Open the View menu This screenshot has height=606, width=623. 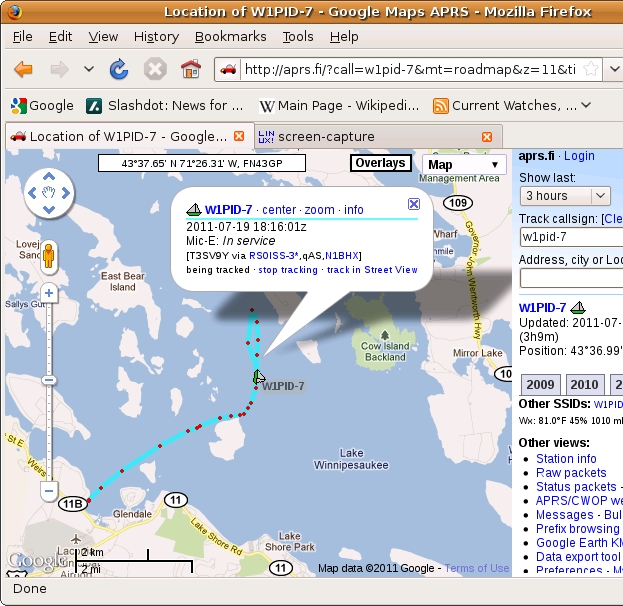click(103, 37)
